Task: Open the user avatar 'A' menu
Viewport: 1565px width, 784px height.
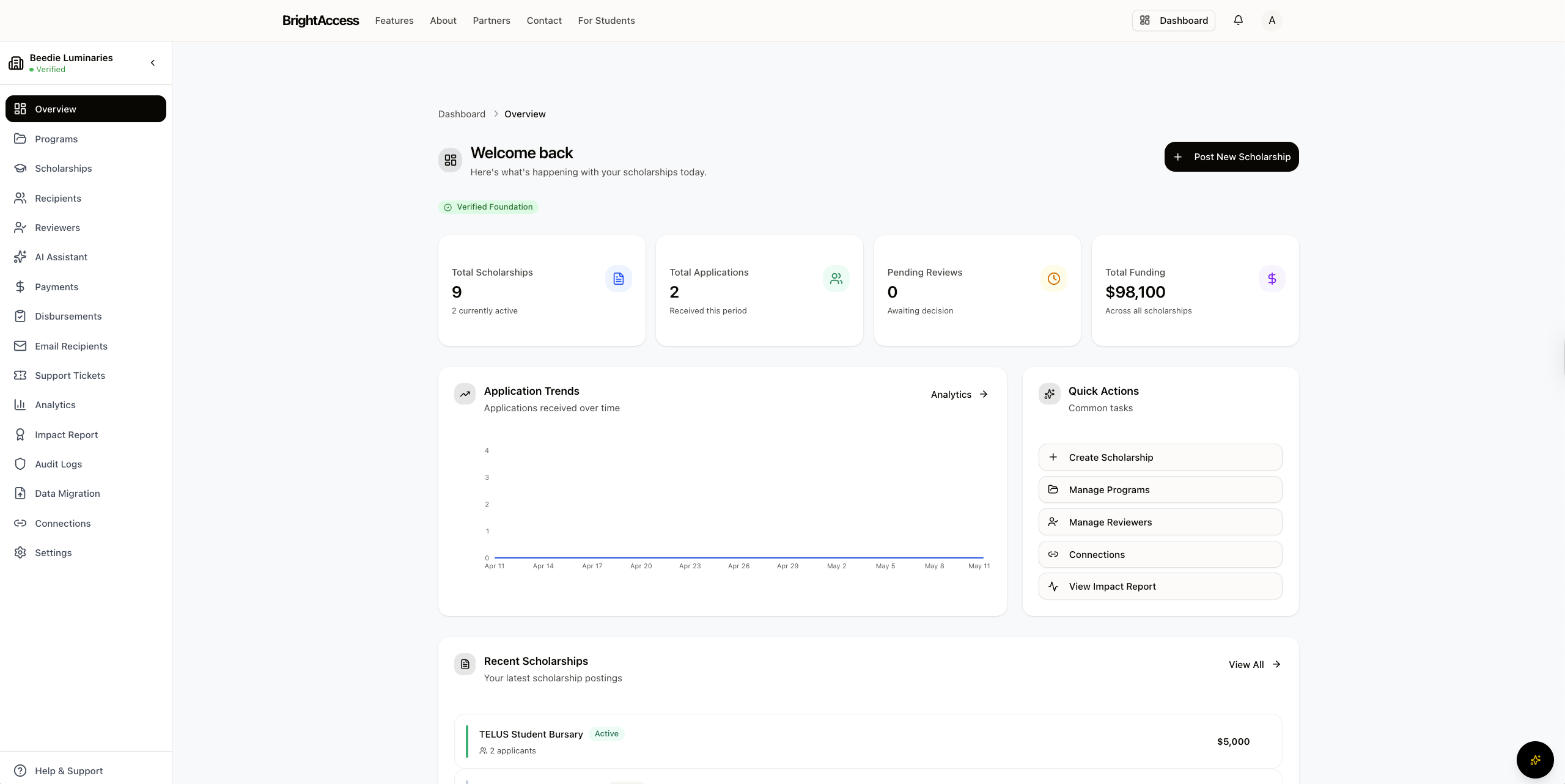Action: tap(1272, 20)
